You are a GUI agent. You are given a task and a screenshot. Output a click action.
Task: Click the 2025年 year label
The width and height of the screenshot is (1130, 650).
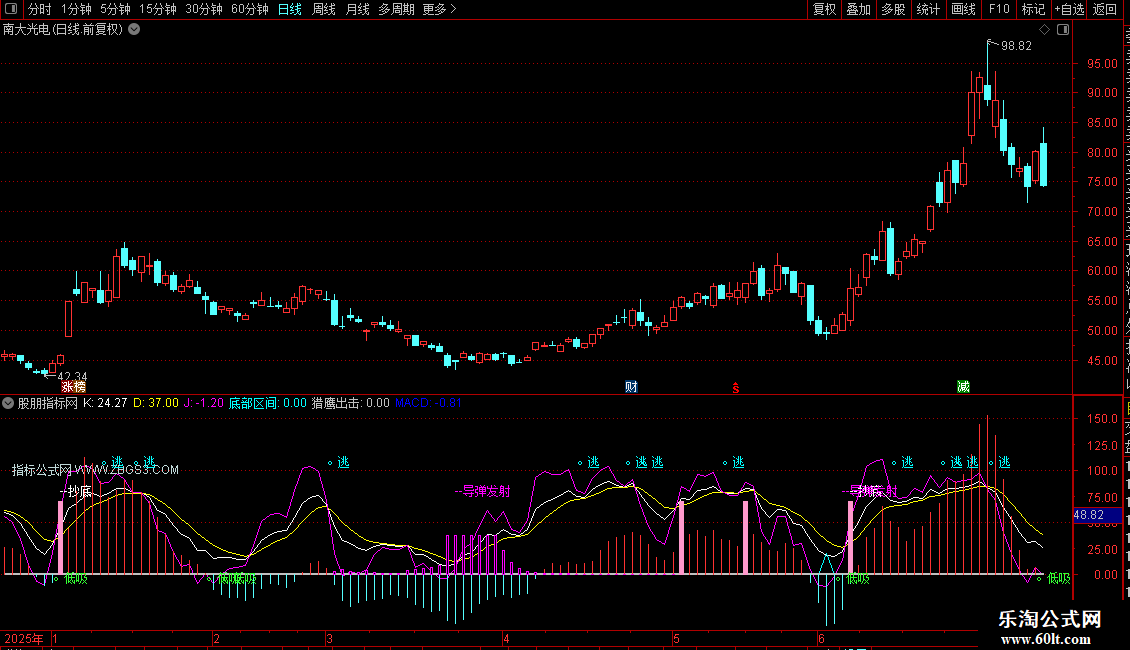24,638
